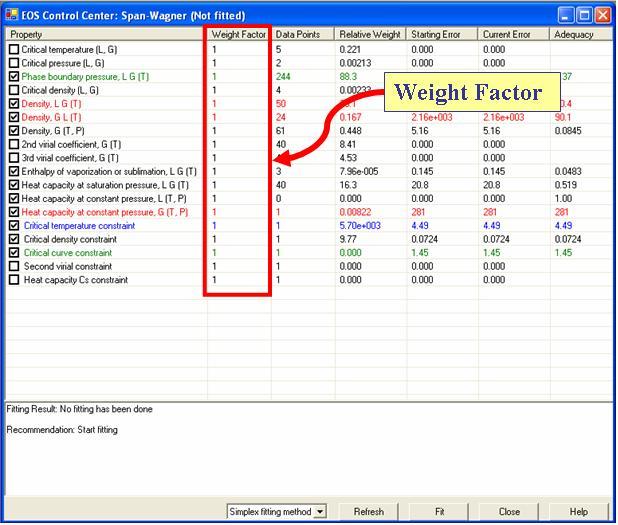Sort by the Data Points column

(302, 34)
